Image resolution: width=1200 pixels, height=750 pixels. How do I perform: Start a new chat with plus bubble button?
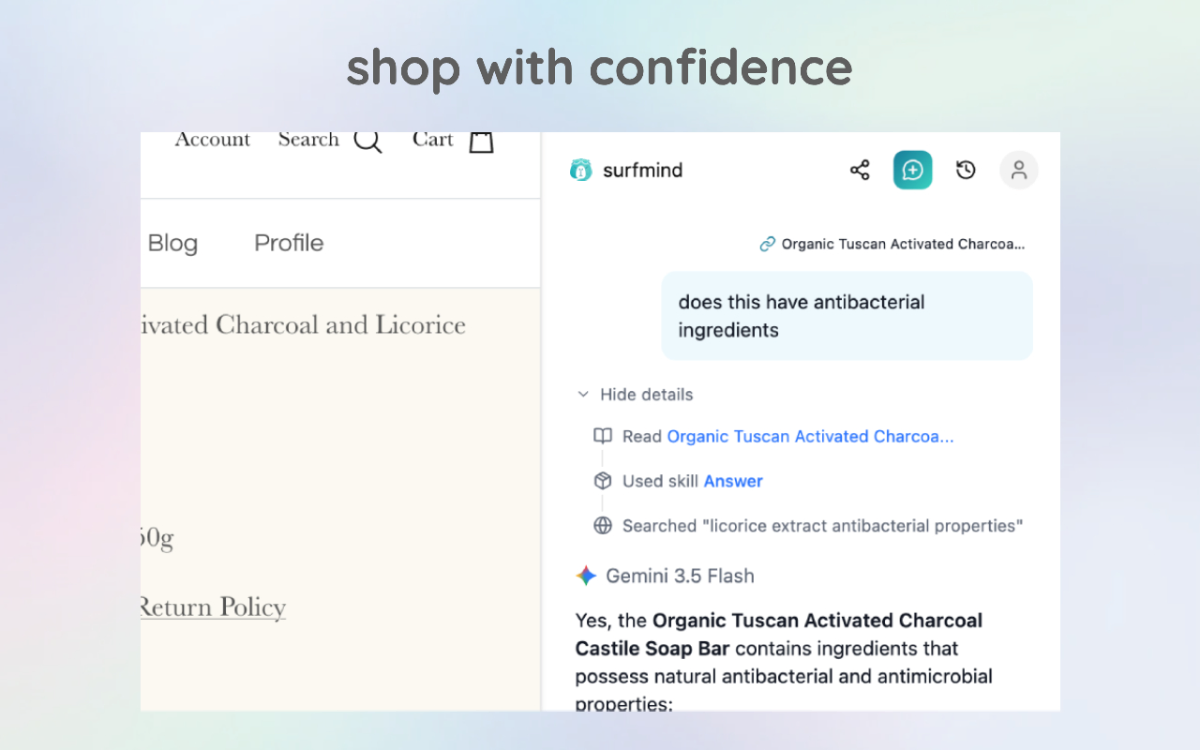[912, 170]
